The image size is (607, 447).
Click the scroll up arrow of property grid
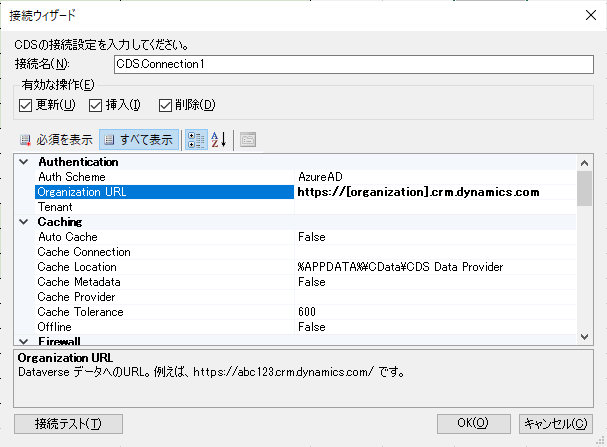(x=585, y=163)
